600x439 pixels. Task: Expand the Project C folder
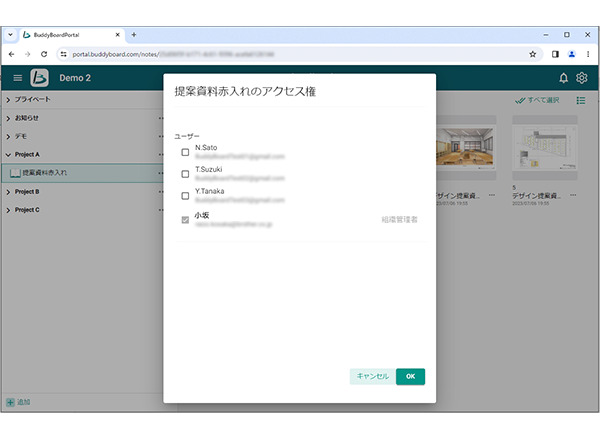(8, 210)
